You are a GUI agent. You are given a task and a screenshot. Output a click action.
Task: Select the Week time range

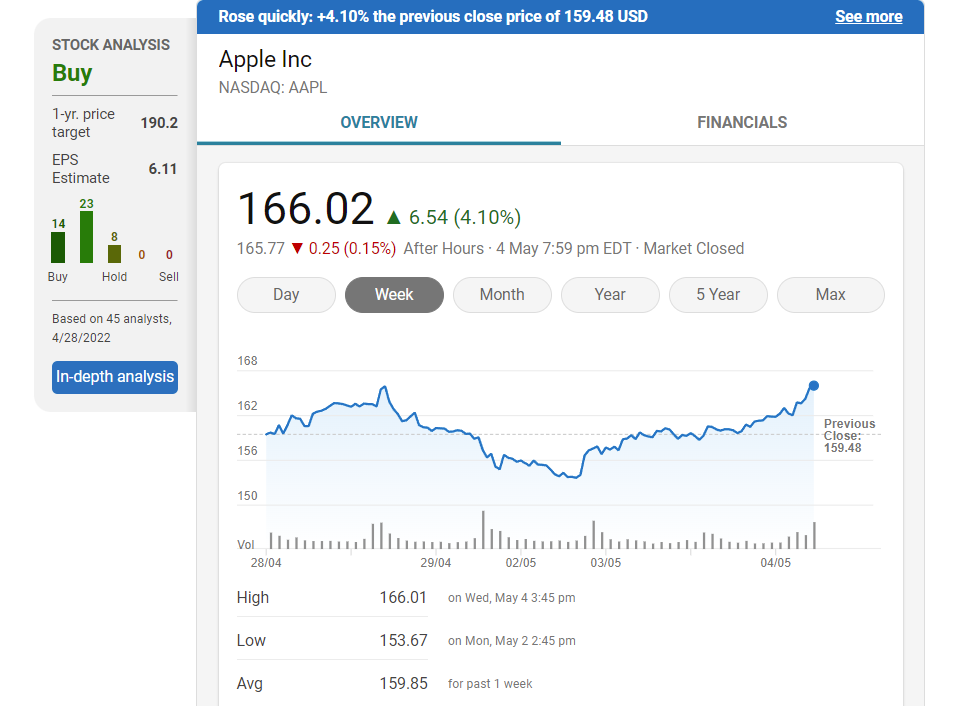394,295
